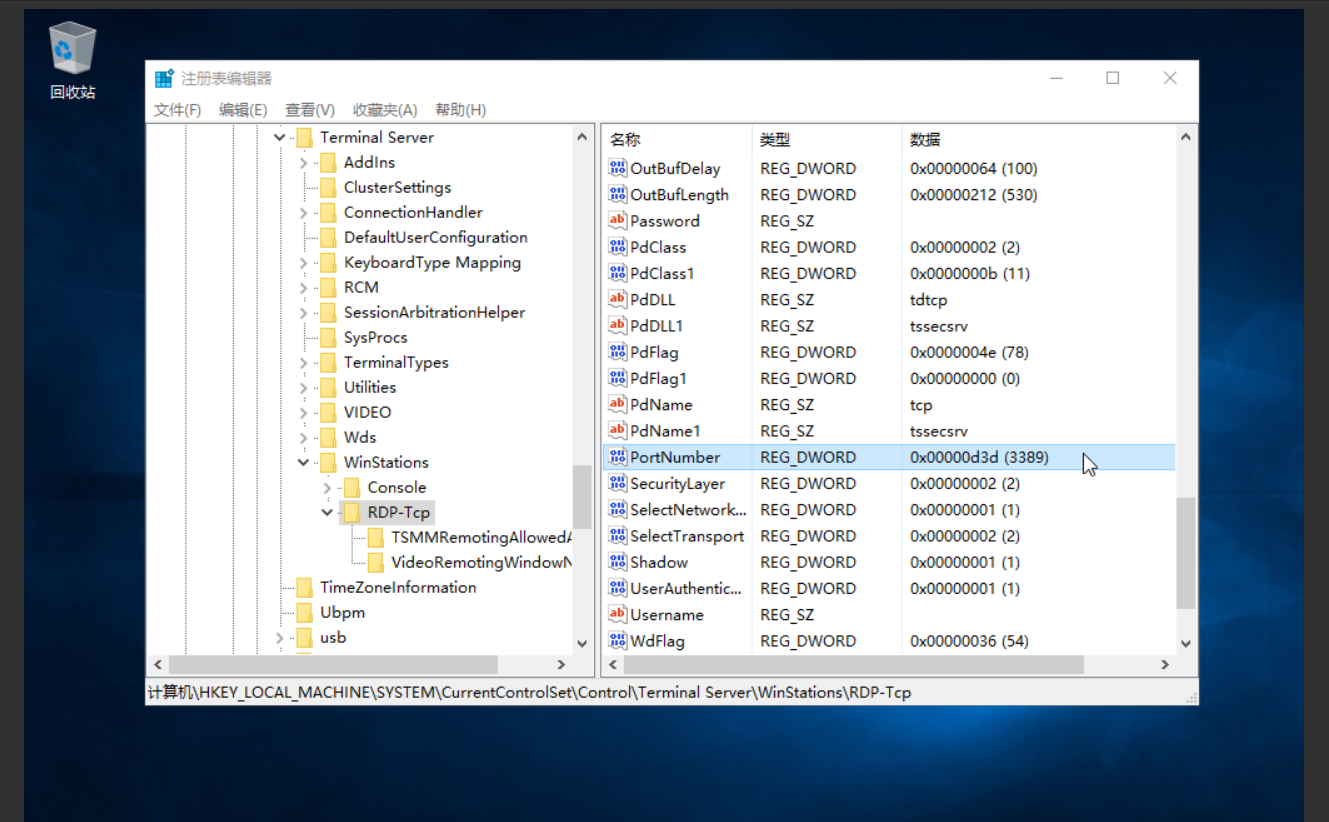Select the Username string value icon

[x=618, y=614]
